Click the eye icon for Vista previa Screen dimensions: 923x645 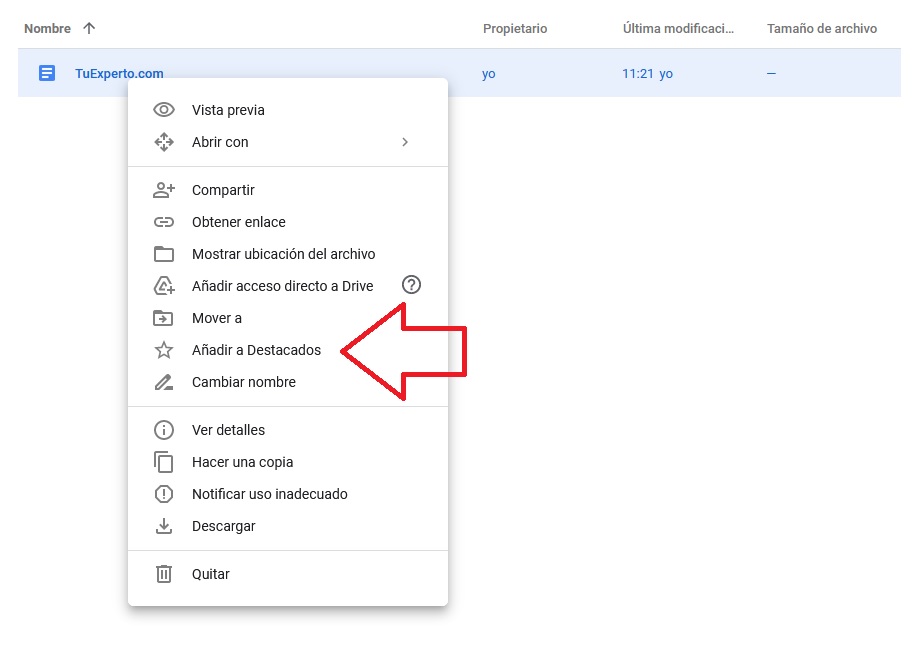coord(164,110)
